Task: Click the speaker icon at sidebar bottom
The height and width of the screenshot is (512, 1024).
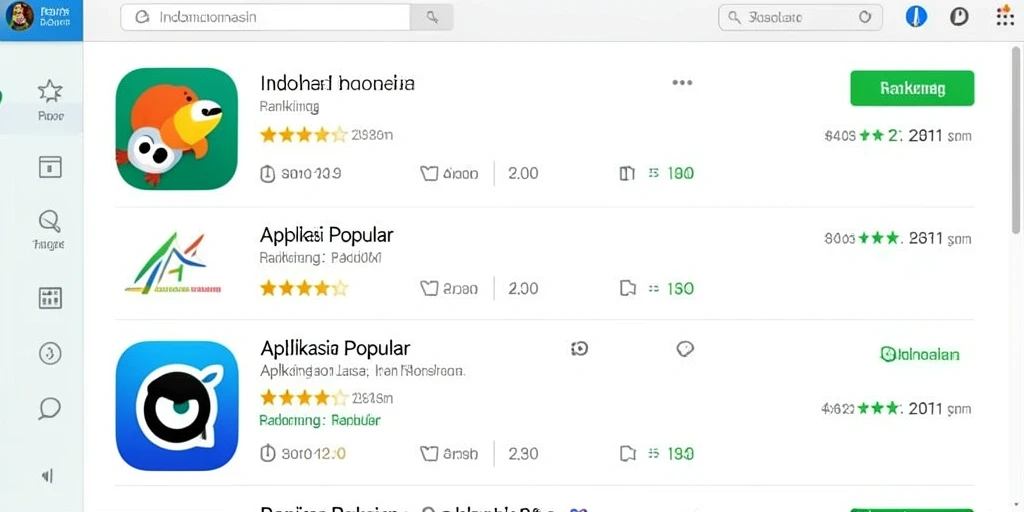Action: pos(48,476)
